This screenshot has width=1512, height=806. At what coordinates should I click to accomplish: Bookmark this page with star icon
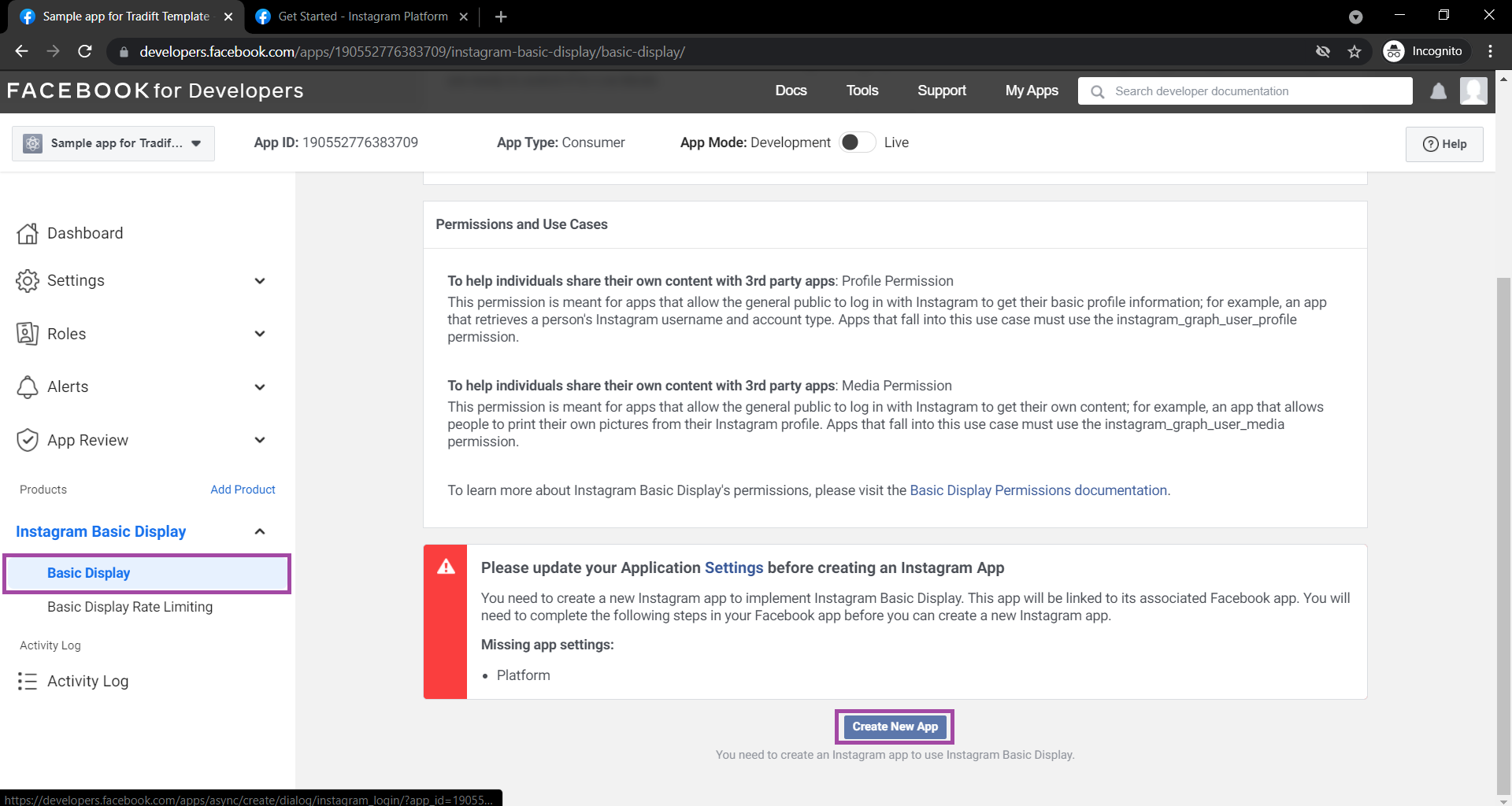(1354, 51)
